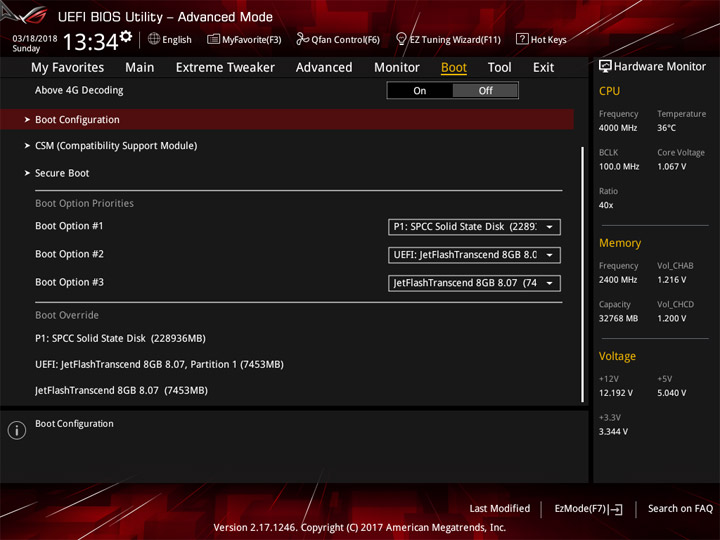Show Hot Keys help

pyautogui.click(x=548, y=39)
